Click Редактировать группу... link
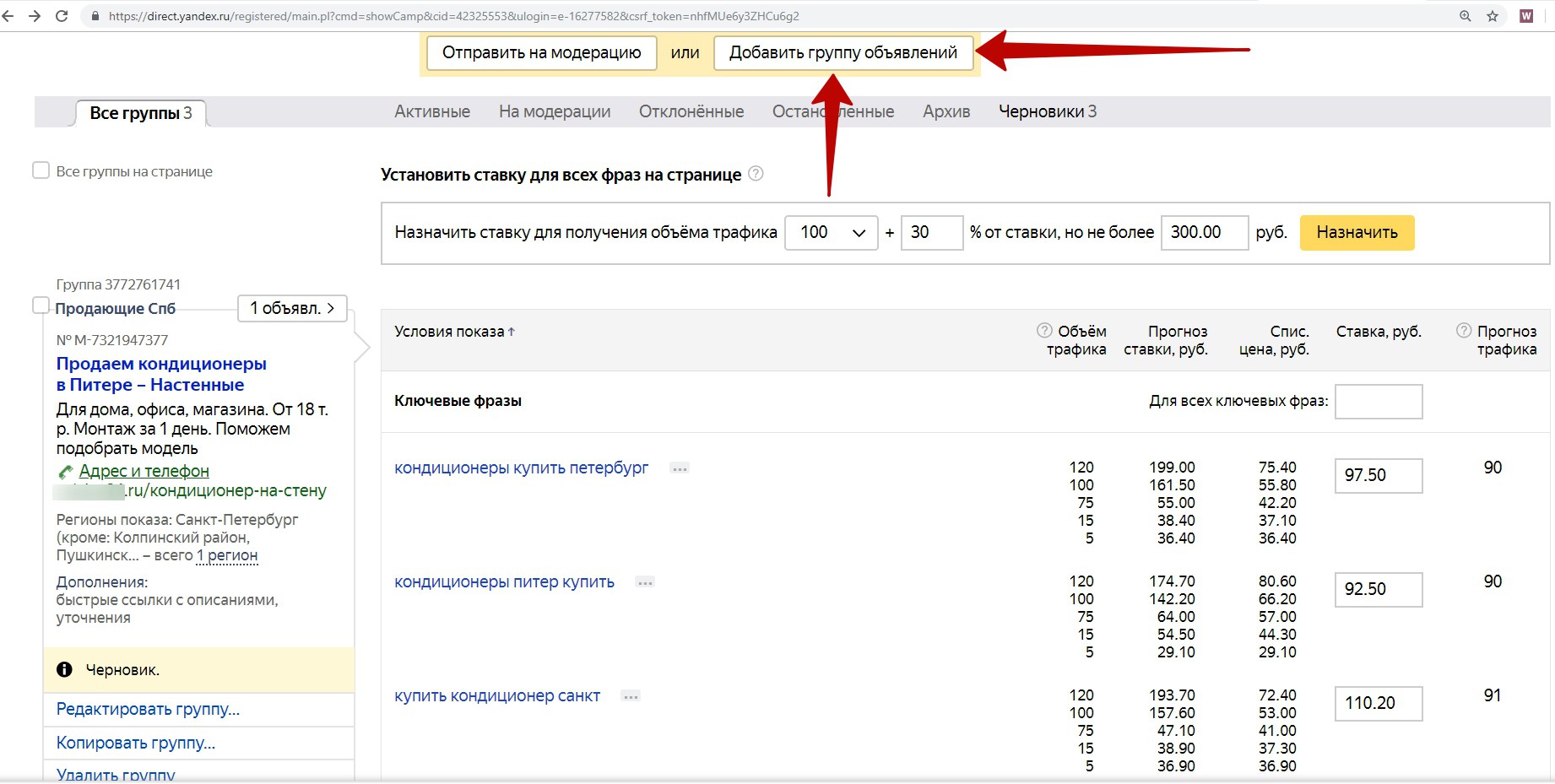 148,709
